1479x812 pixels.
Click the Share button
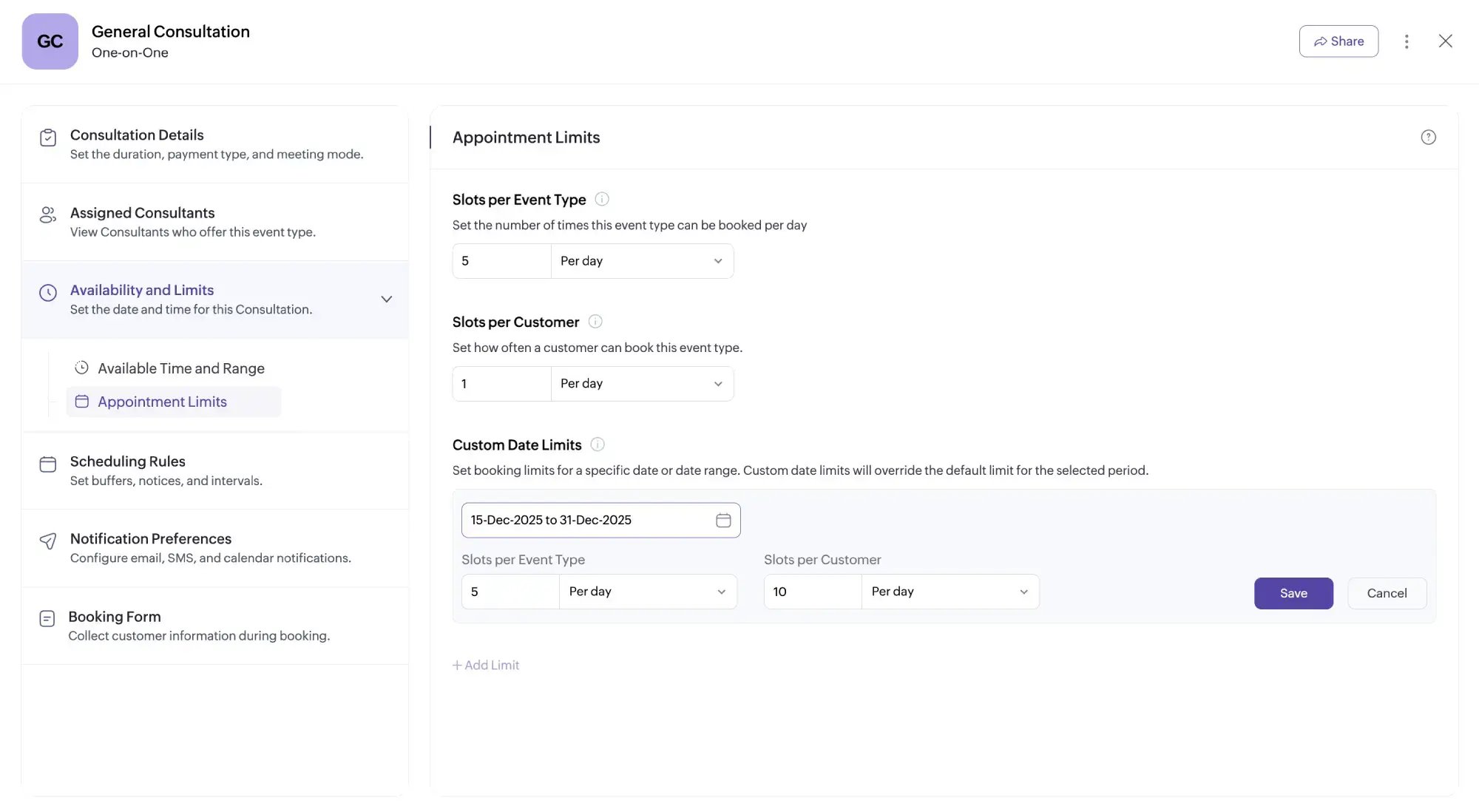click(1338, 41)
